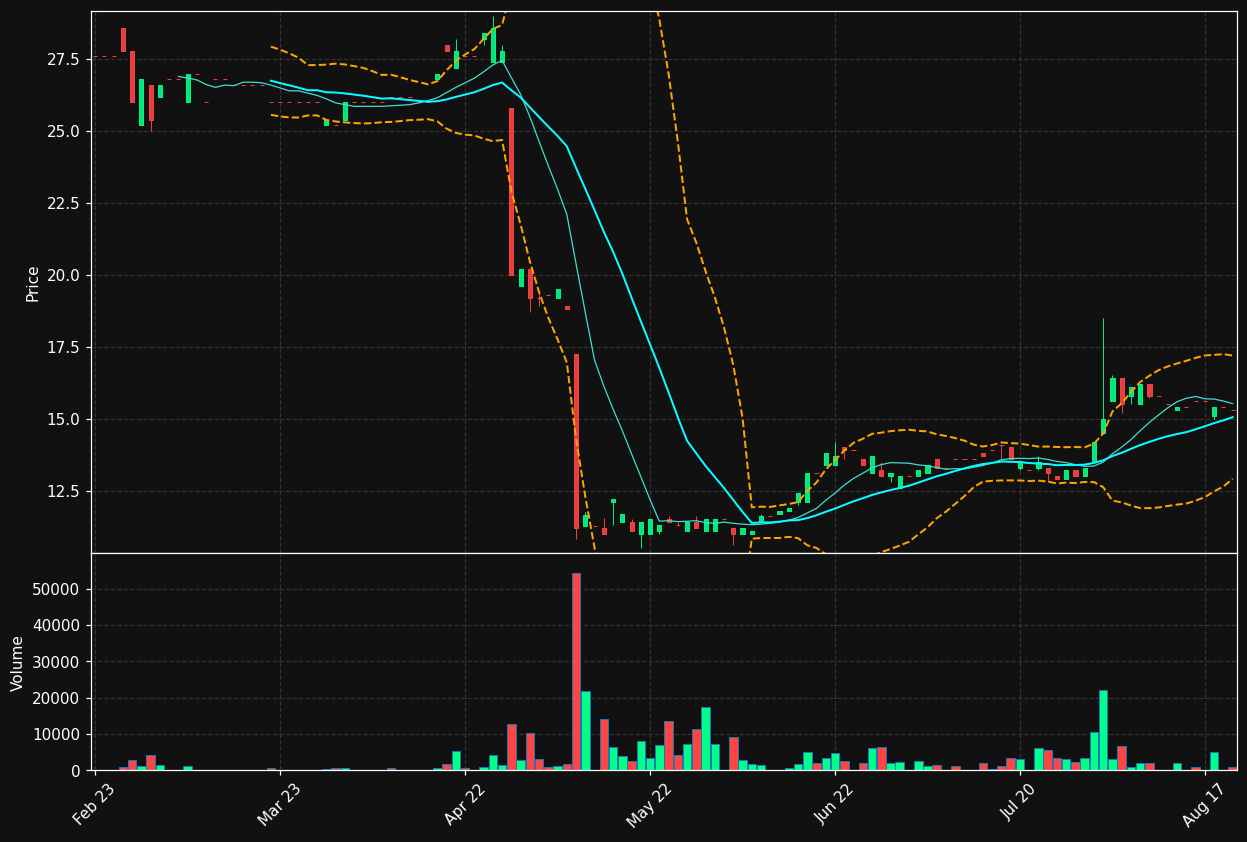Click the tallest volume bar above 50000
The height and width of the screenshot is (842, 1247).
pyautogui.click(x=576, y=672)
